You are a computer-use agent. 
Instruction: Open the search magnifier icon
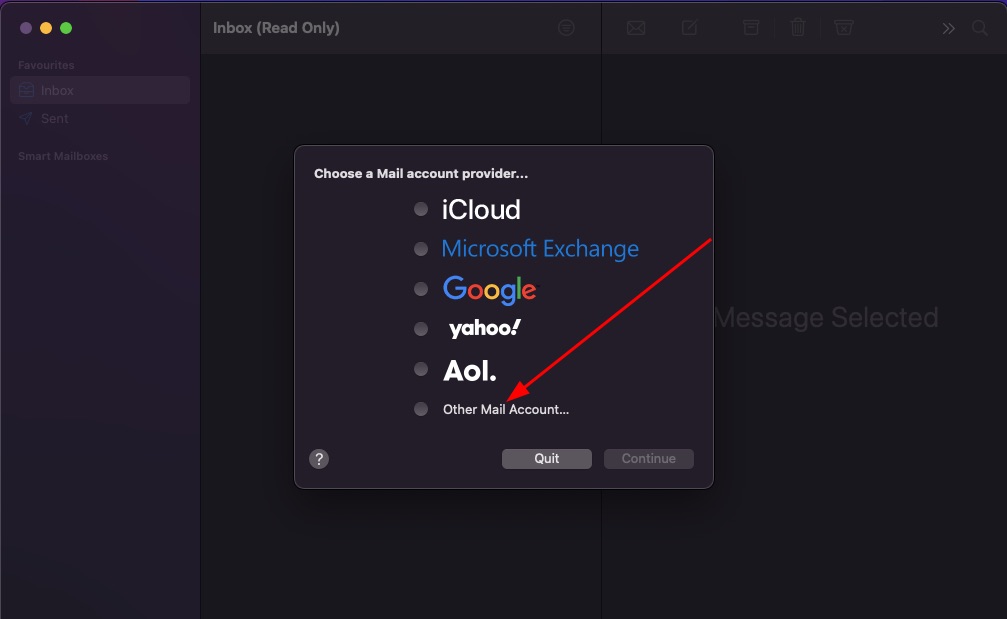point(980,28)
